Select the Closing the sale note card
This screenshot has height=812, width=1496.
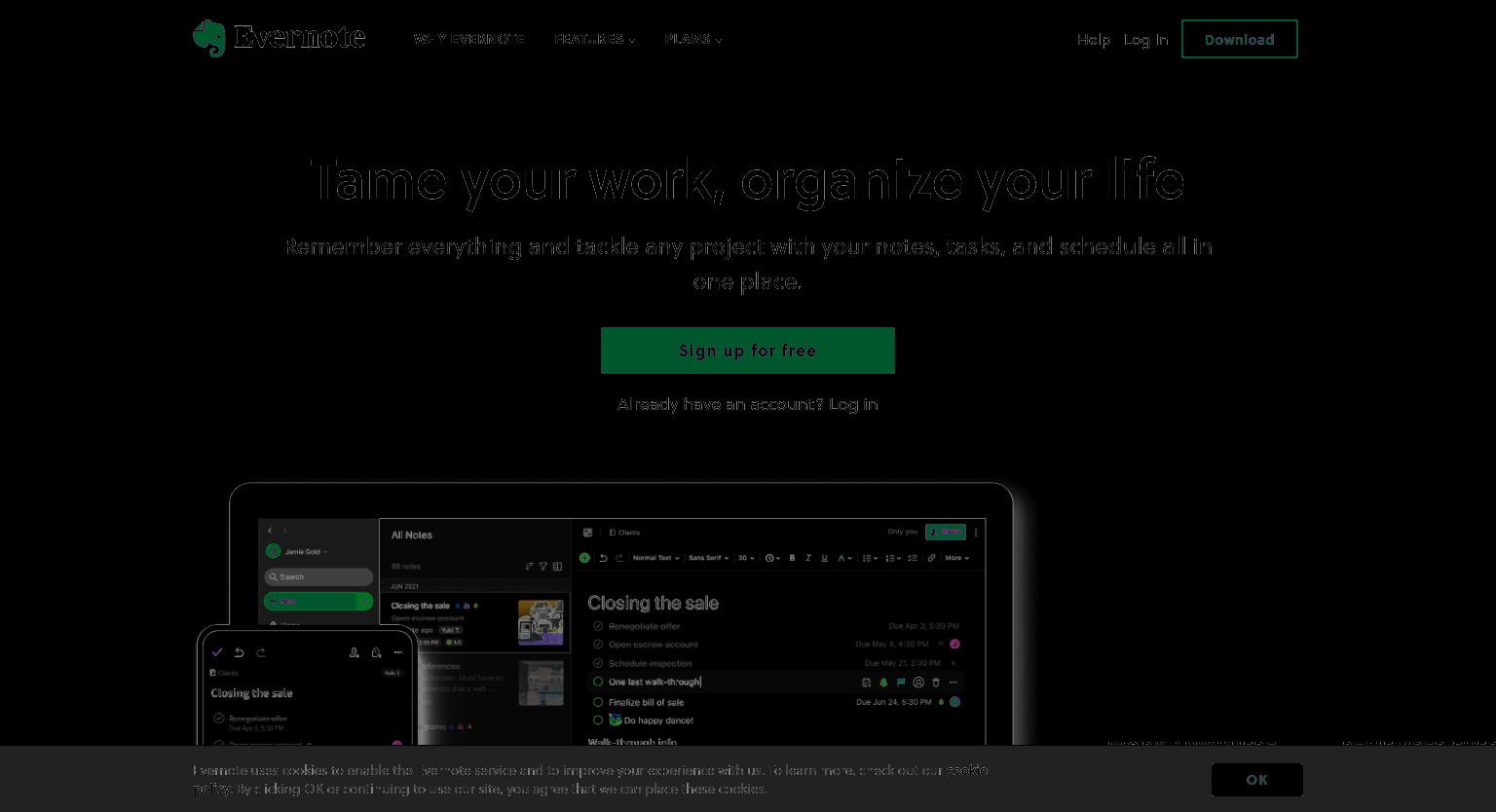click(x=474, y=622)
